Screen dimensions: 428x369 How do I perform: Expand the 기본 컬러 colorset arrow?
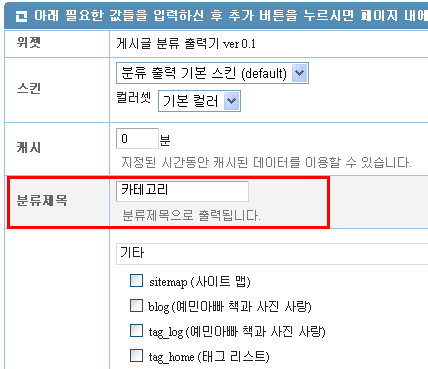tap(231, 101)
